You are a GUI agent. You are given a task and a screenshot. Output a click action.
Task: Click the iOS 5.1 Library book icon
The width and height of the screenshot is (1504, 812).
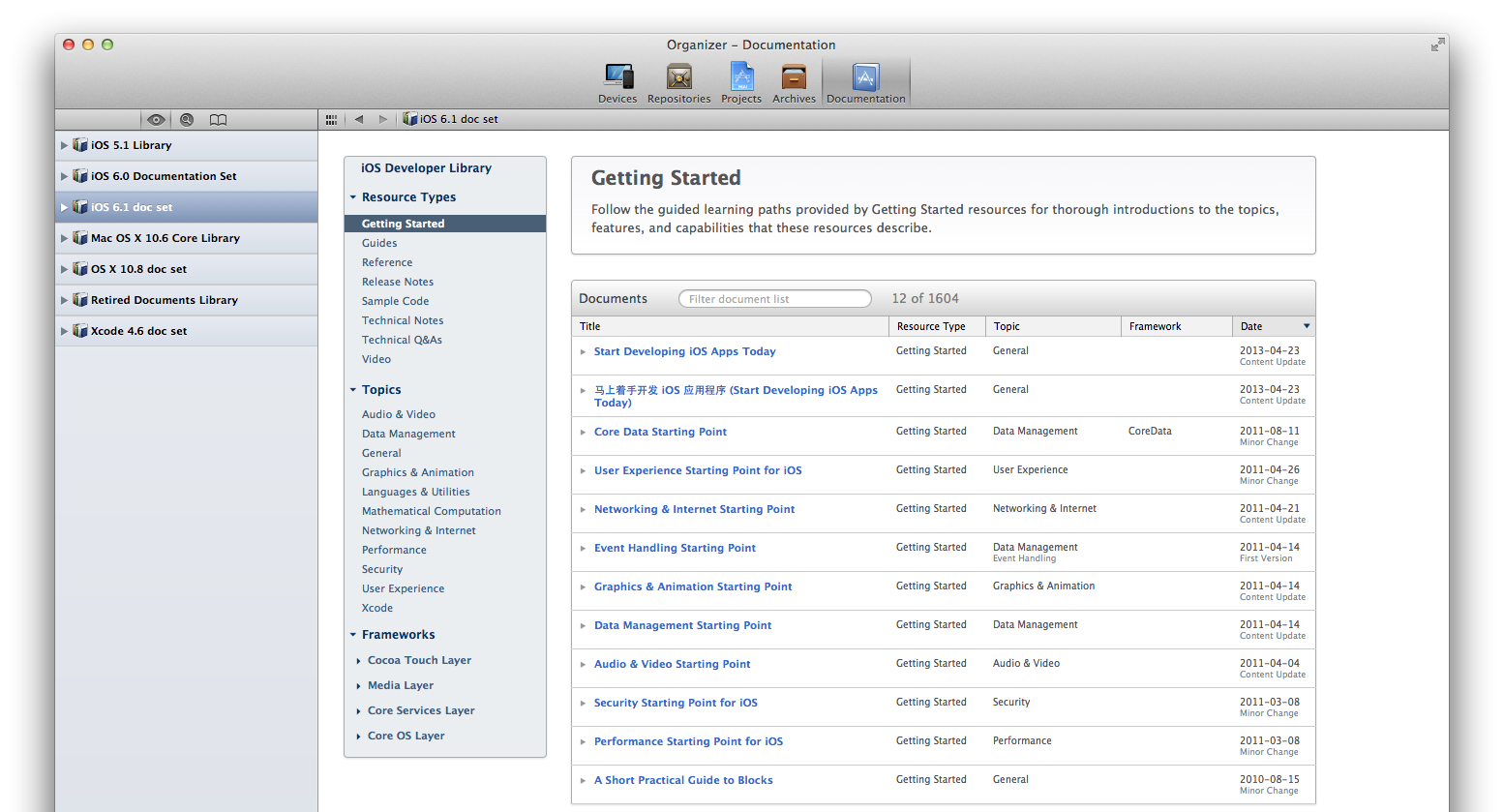point(80,145)
